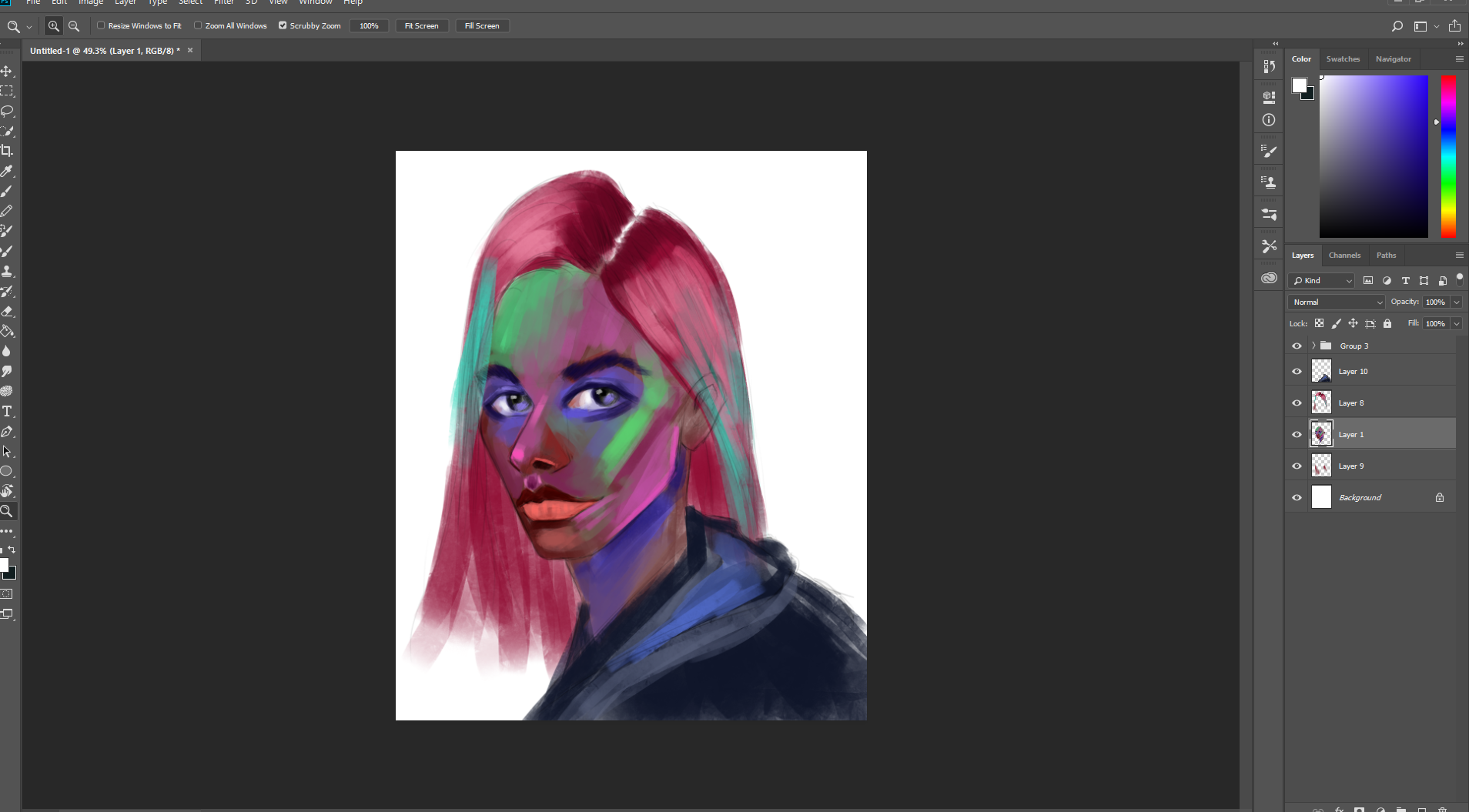
Task: Disable the Scrubby Zoom checkbox
Action: point(283,25)
